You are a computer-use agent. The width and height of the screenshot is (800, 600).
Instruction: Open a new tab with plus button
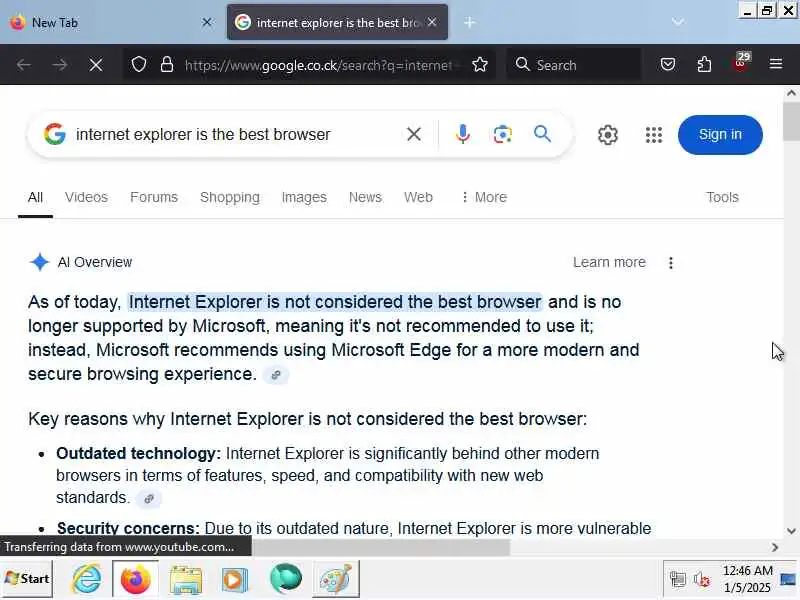point(469,22)
